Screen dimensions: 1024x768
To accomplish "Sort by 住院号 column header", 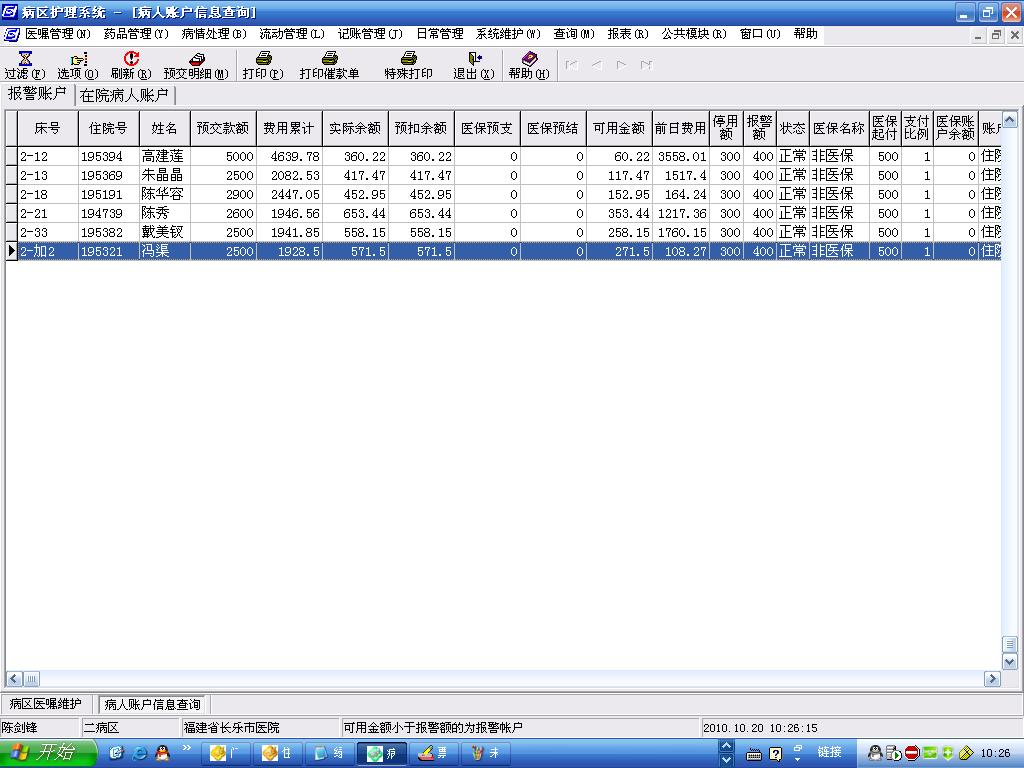I will (108, 128).
